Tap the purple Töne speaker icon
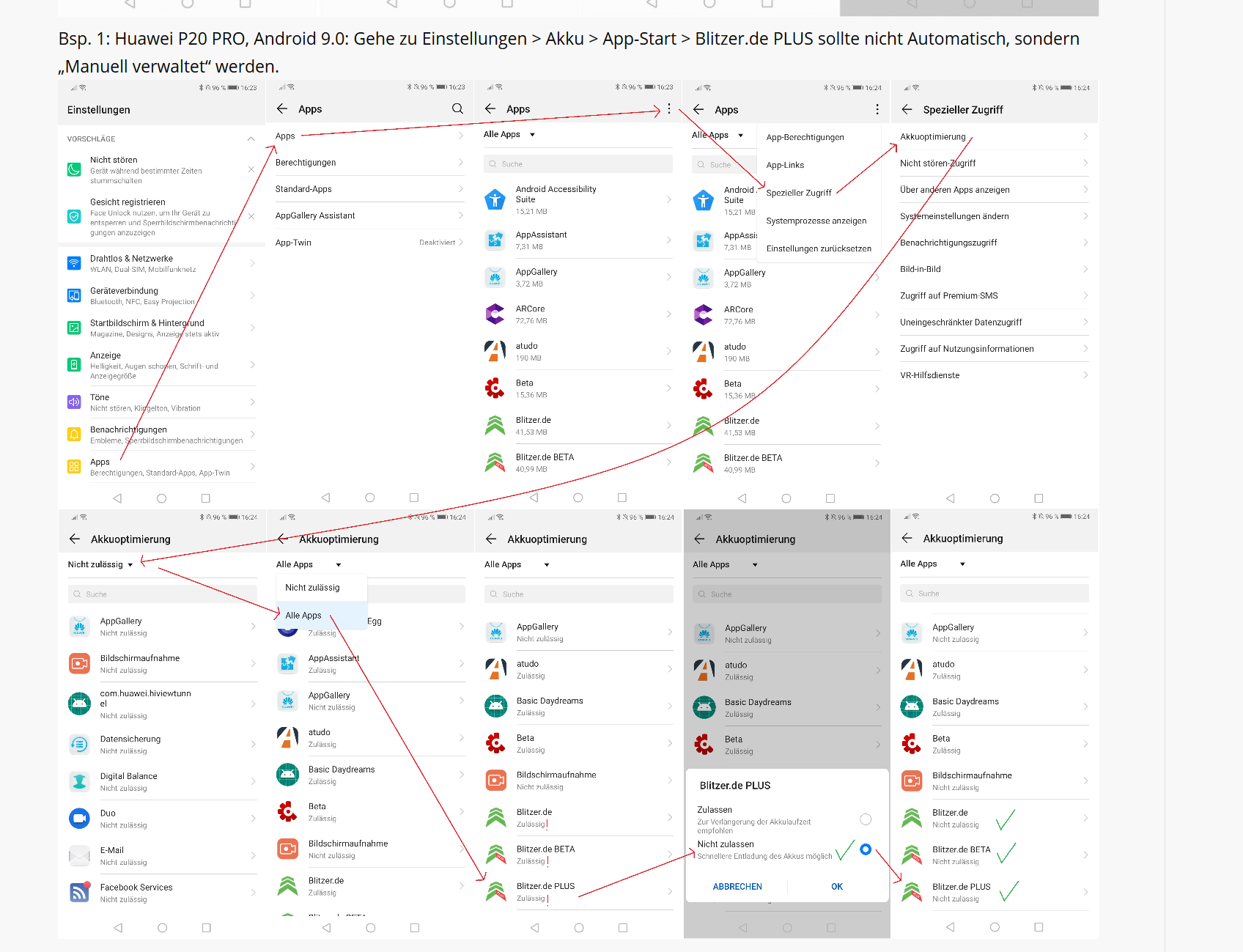 (74, 402)
